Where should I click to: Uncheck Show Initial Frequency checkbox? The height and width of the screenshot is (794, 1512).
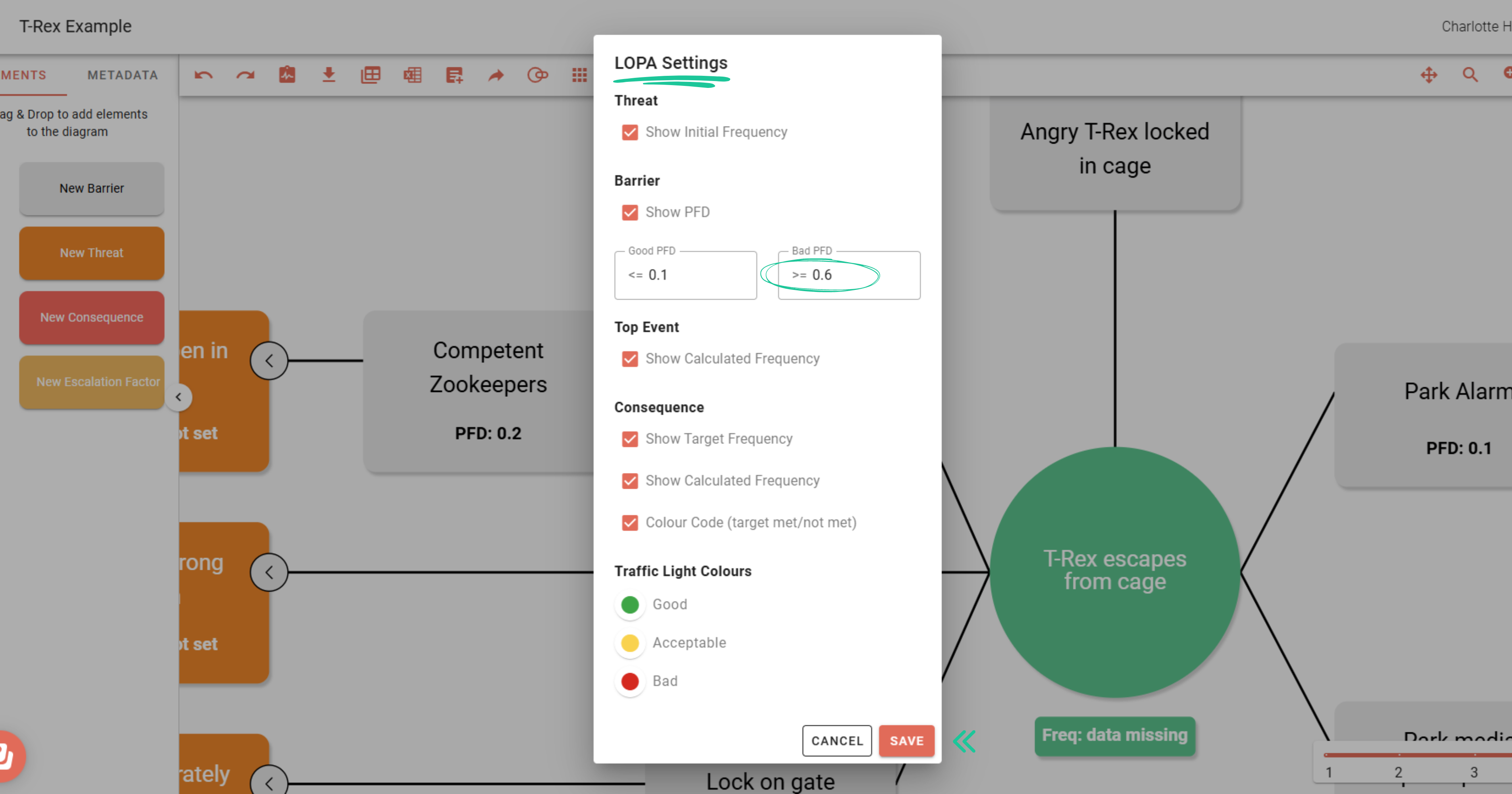(x=630, y=132)
